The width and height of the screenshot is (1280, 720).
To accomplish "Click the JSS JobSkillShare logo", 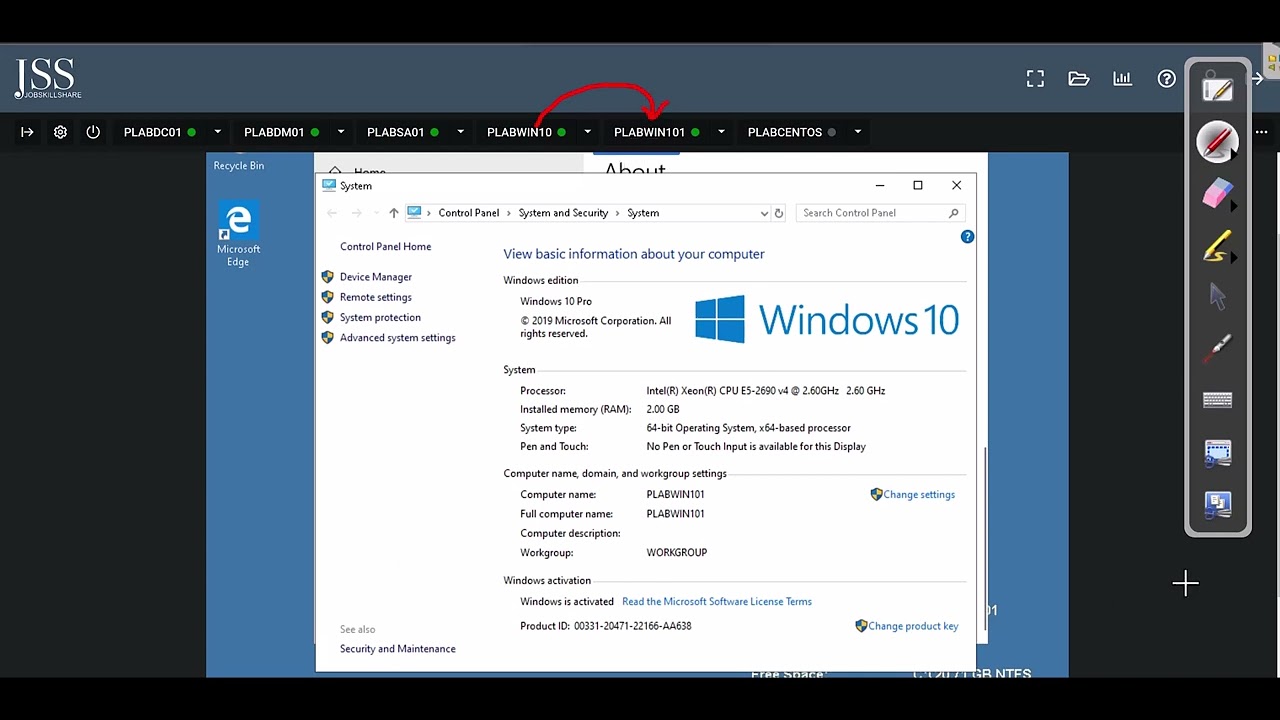I will click(x=47, y=79).
